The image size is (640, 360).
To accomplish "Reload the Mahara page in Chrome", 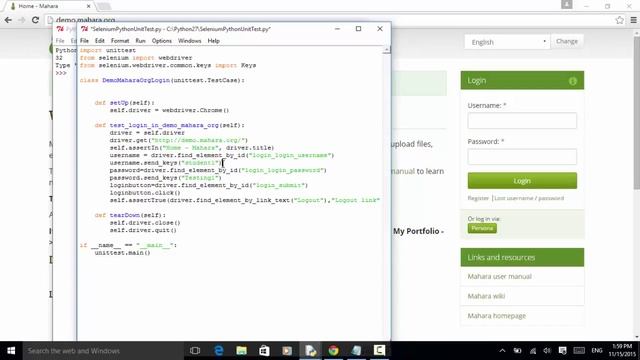I will (x=36, y=20).
